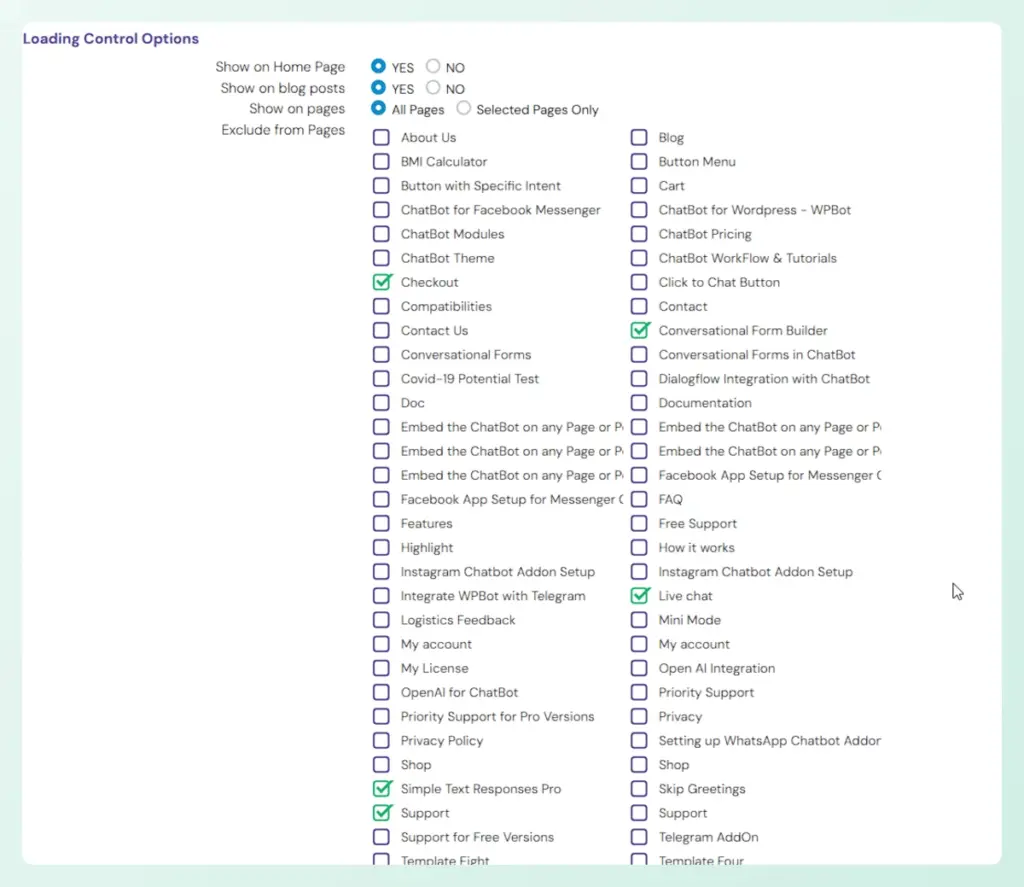This screenshot has width=1024, height=887.
Task: Check the Integrate WPBot with Telegram checkbox
Action: 381,596
